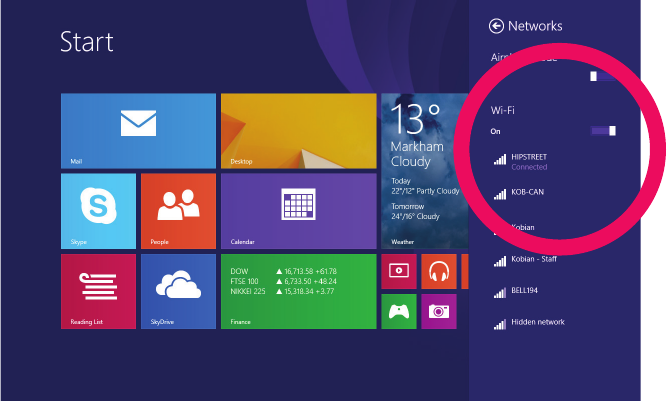Viewport: 667px width, 401px height.
Task: Go back from the Networks panel
Action: coord(496,26)
